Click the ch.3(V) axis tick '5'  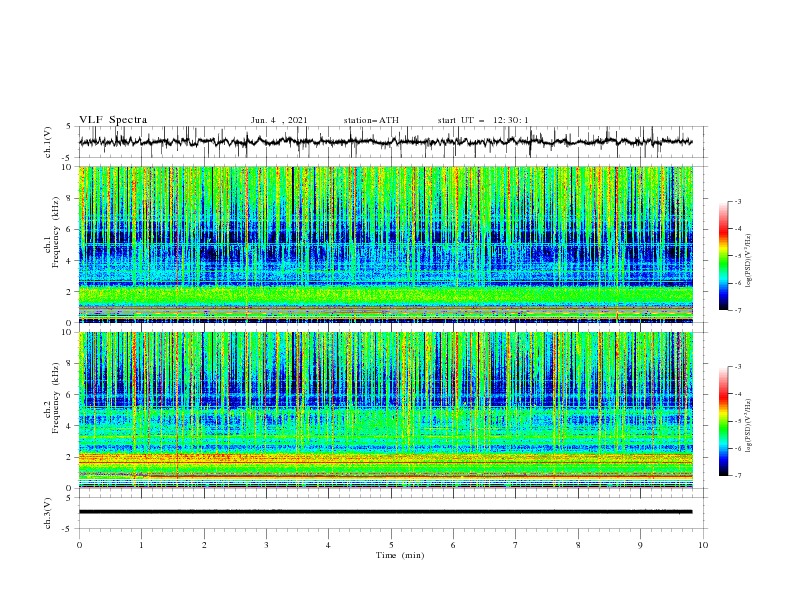(69, 497)
